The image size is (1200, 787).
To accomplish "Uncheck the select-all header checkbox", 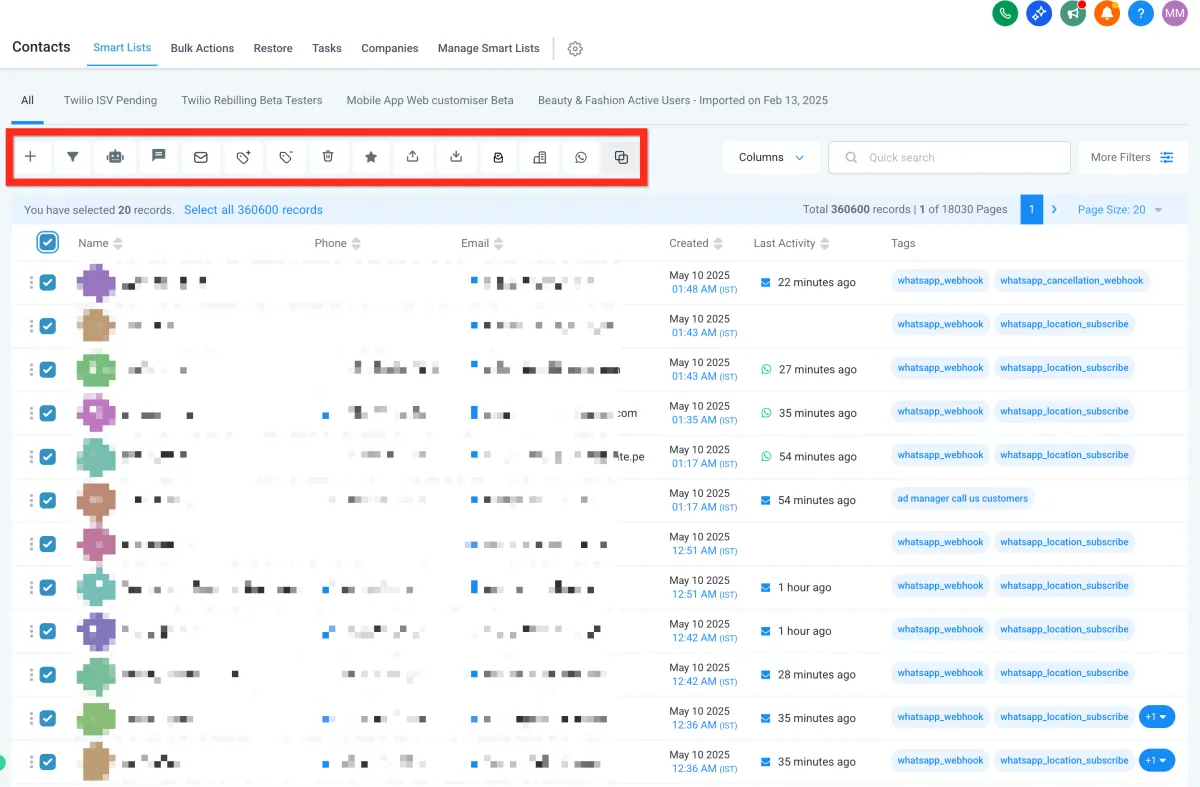I will tap(47, 242).
